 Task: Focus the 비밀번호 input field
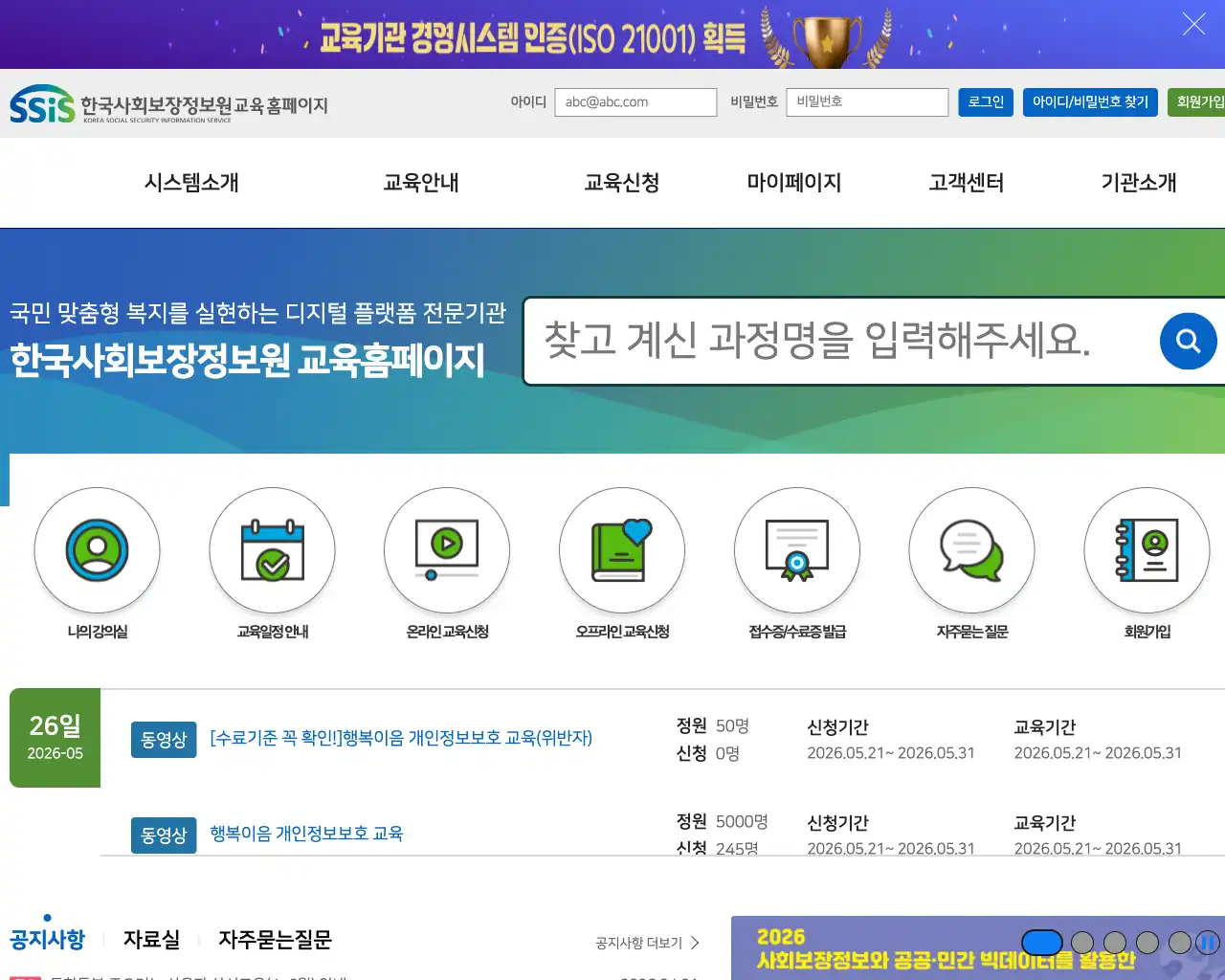pyautogui.click(x=867, y=102)
